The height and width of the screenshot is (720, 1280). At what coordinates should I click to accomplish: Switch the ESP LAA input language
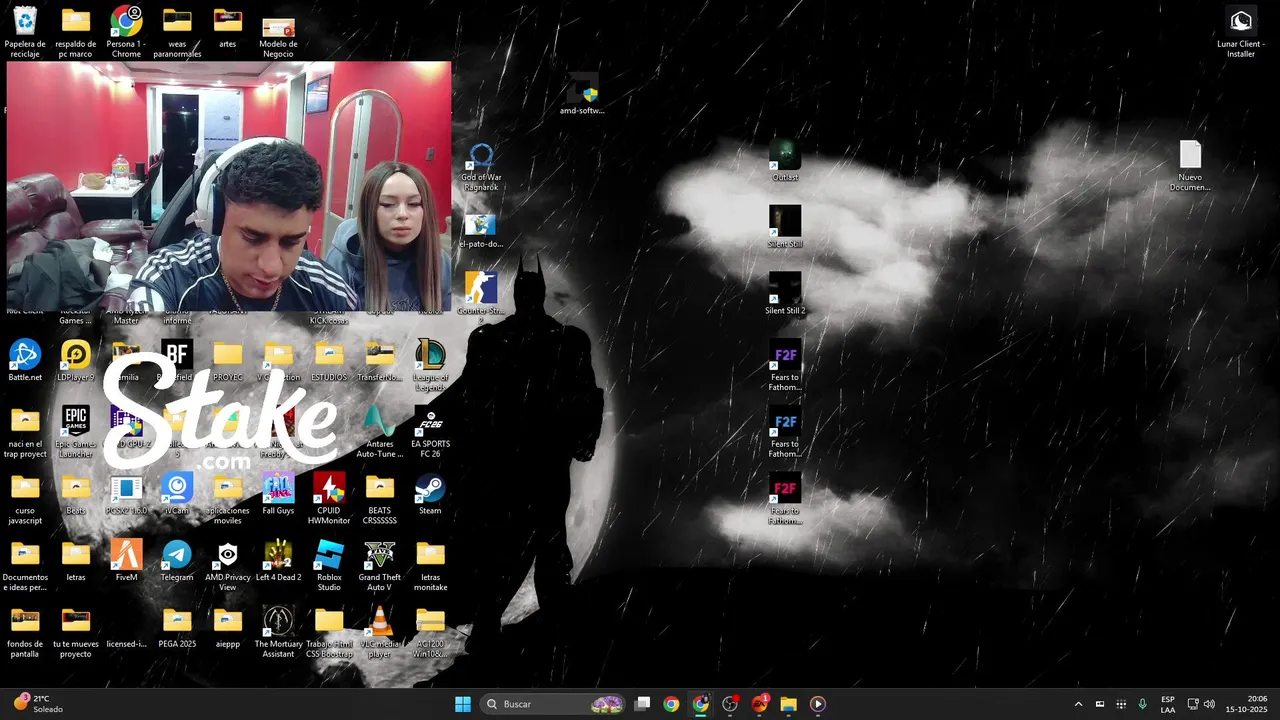[x=1168, y=704]
